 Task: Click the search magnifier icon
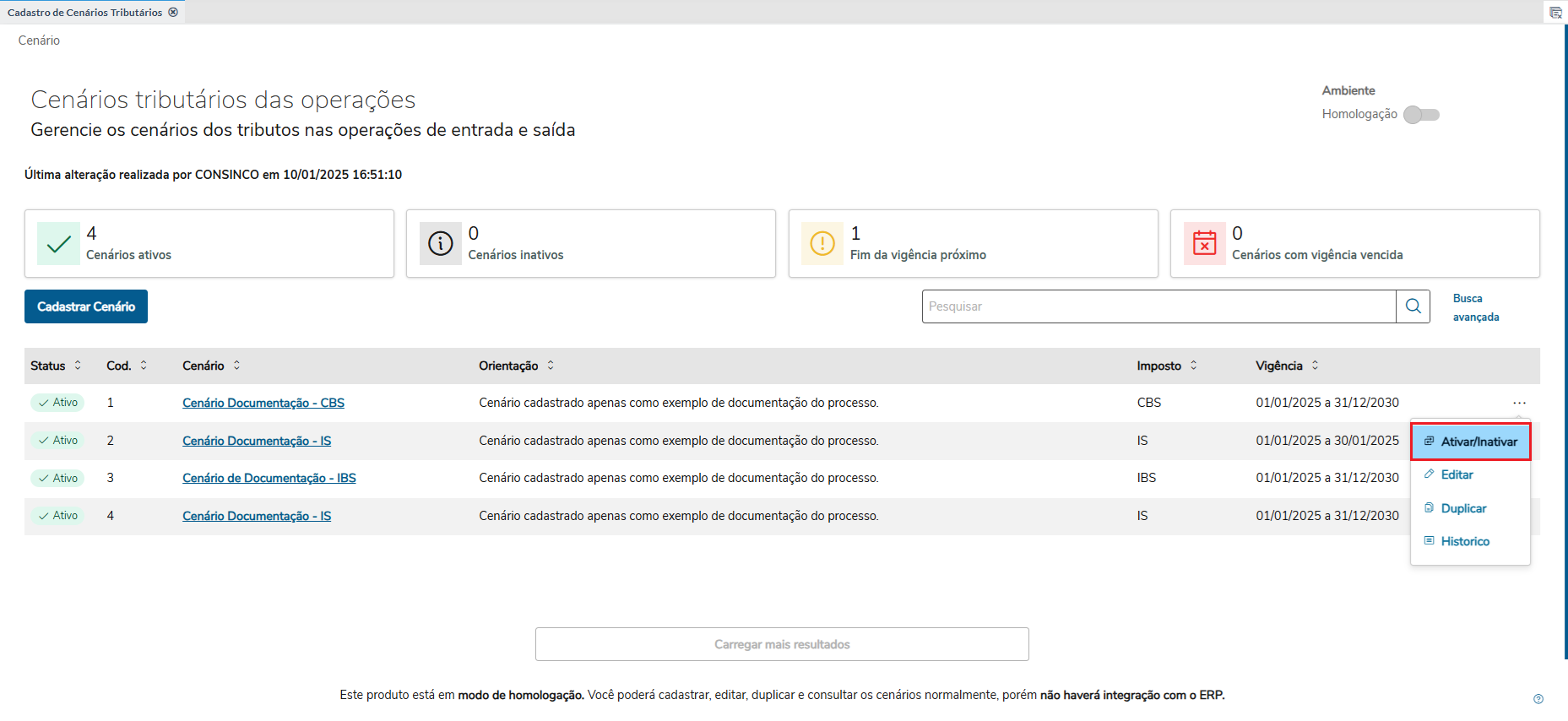point(1413,306)
